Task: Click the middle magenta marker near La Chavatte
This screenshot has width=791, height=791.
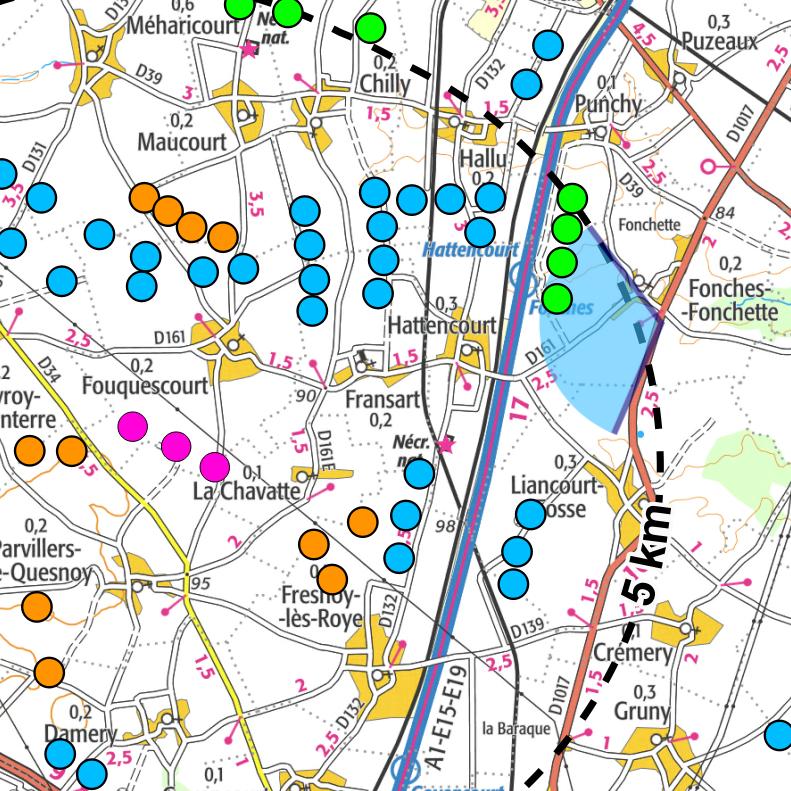Action: (176, 446)
